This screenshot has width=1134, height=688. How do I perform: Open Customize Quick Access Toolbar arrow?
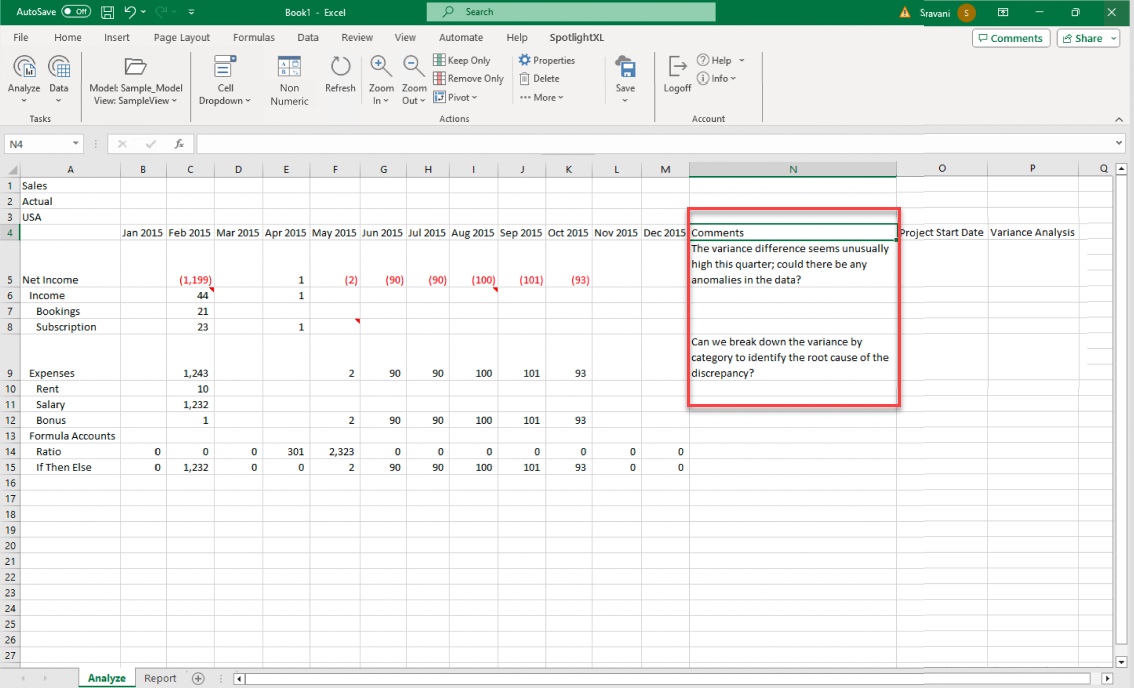tap(191, 12)
